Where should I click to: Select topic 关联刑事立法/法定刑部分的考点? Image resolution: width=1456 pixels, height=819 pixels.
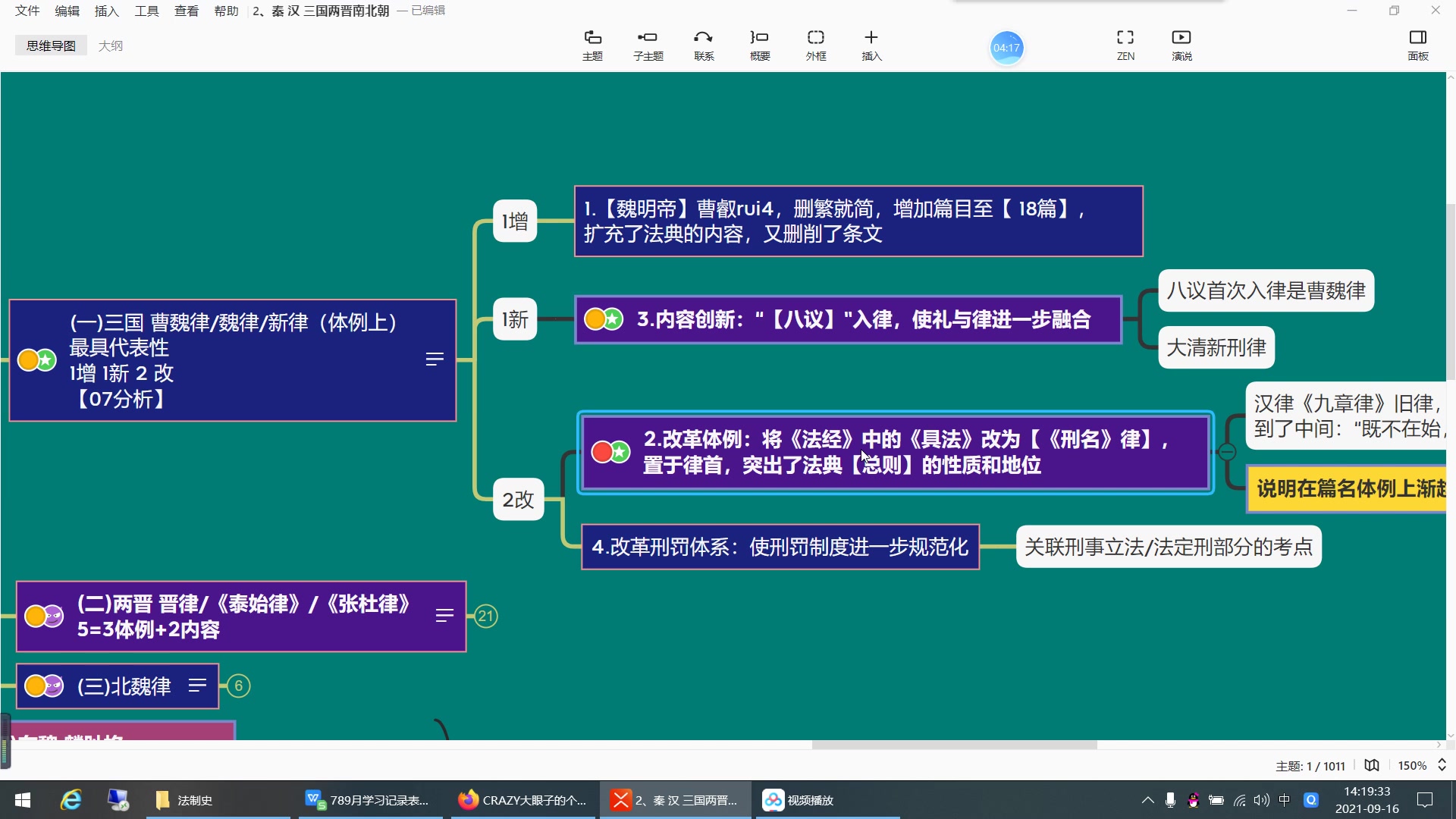tap(1169, 547)
